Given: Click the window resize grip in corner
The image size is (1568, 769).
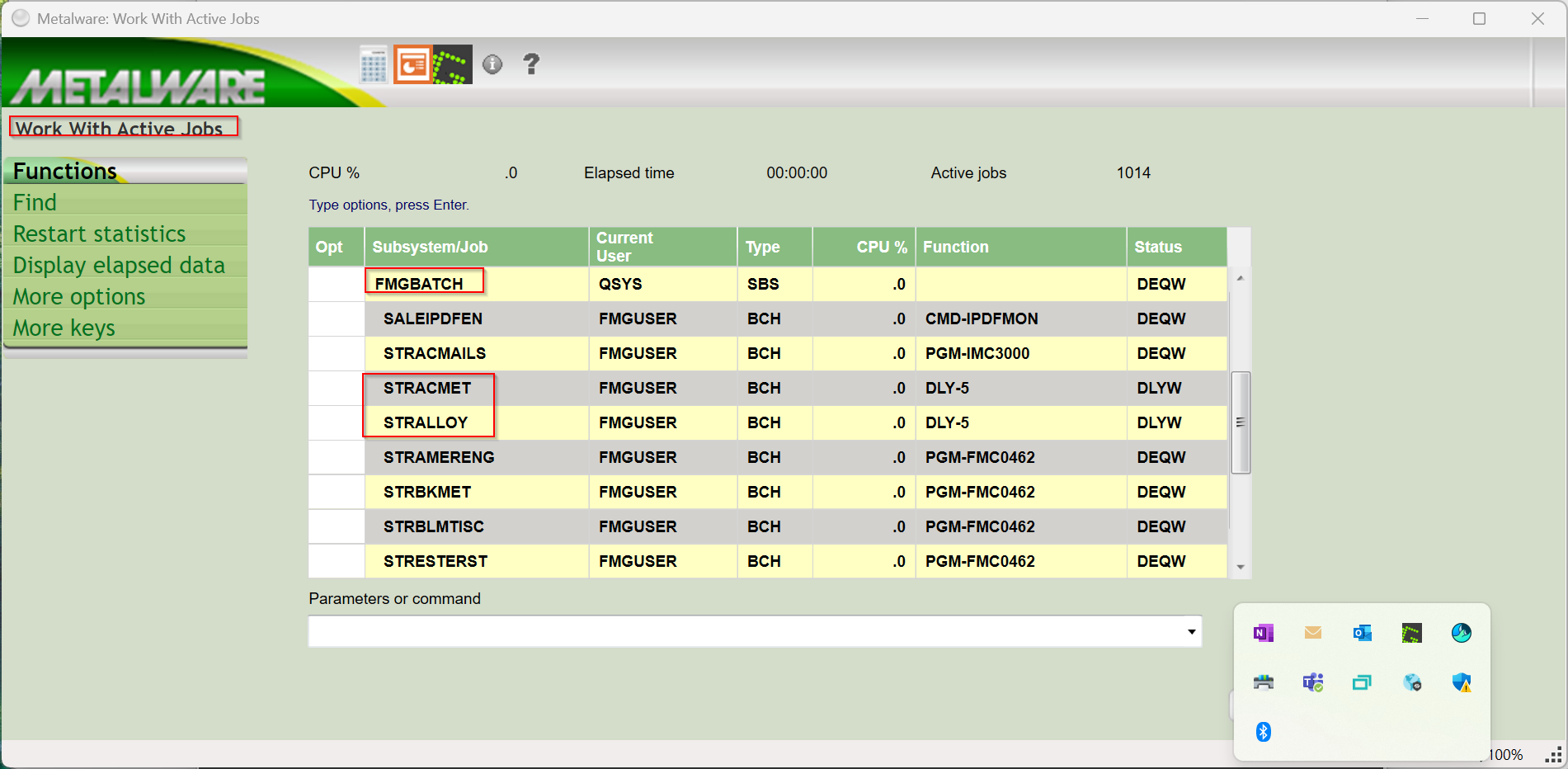Looking at the screenshot, I should pyautogui.click(x=1553, y=755).
